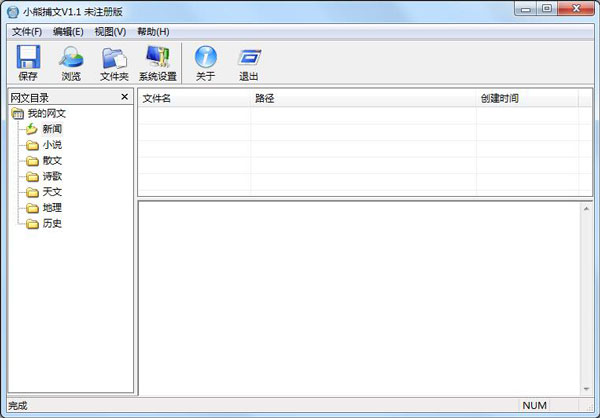600x418 pixels.
Task: Click the preview pane scroll up arrow
Action: click(586, 209)
